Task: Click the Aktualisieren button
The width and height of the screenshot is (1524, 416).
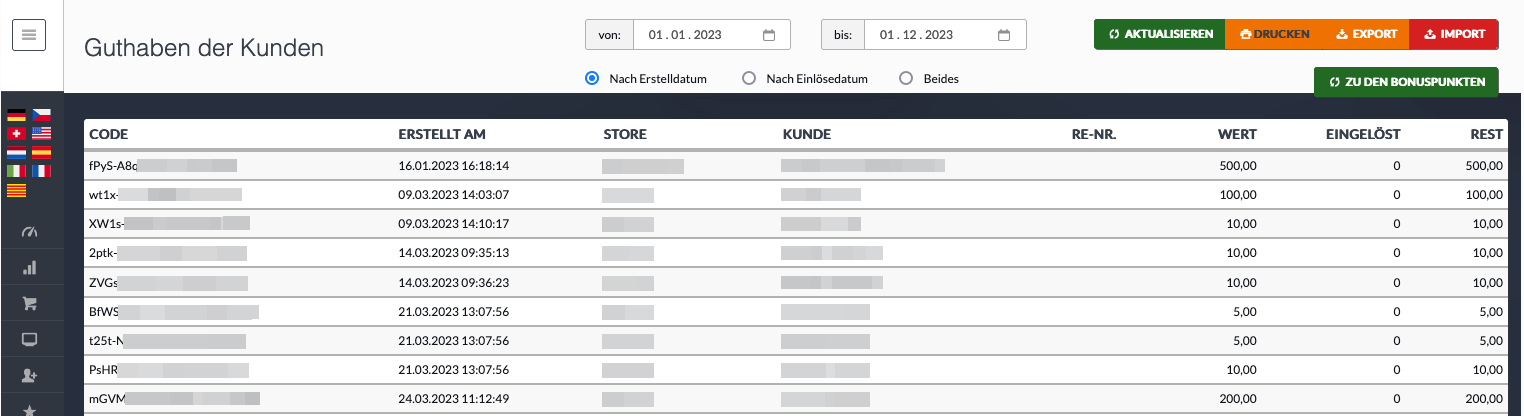Action: 1159,34
